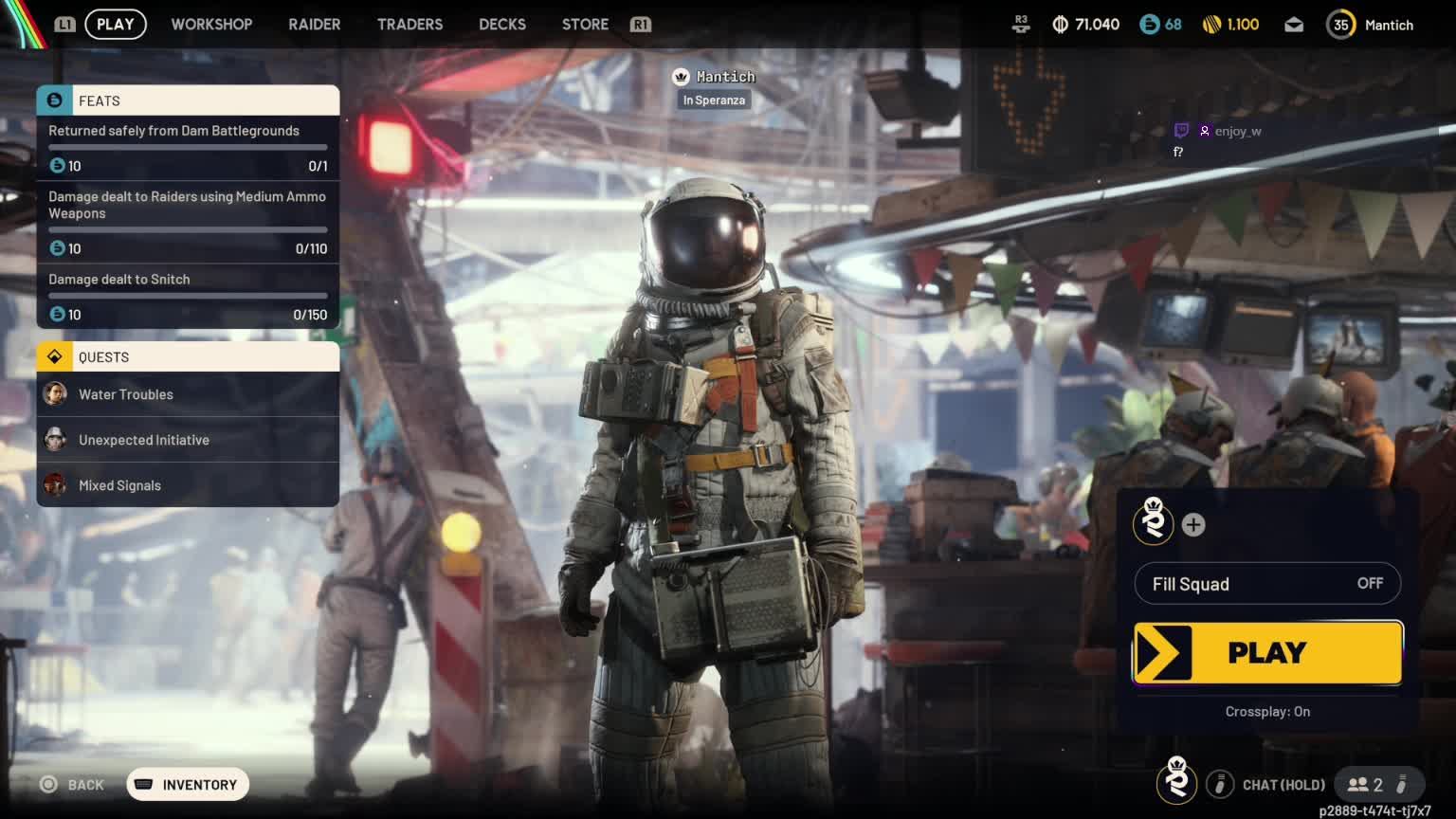Image resolution: width=1456 pixels, height=819 pixels.
Task: Click the Cred reward icon under Medium Ammo feat
Action: (57, 248)
